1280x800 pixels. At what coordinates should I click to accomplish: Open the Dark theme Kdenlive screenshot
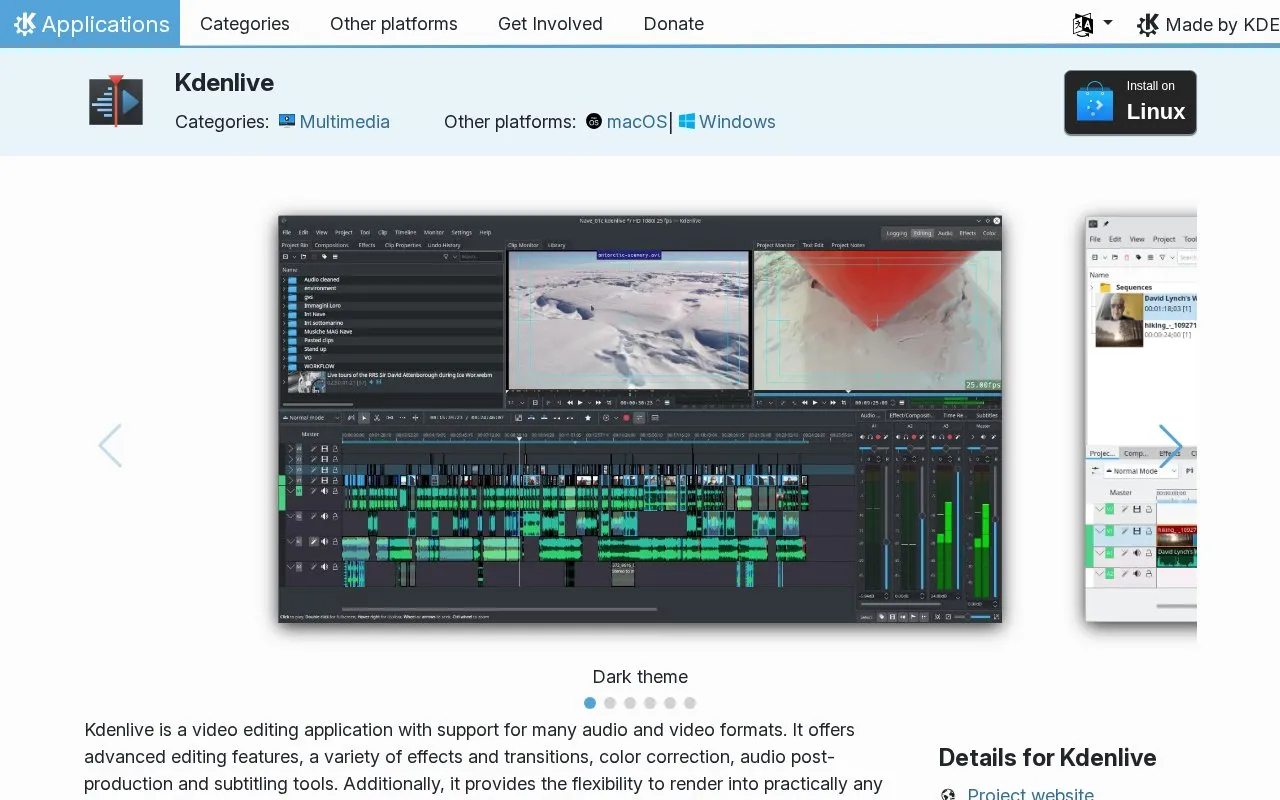pos(640,419)
